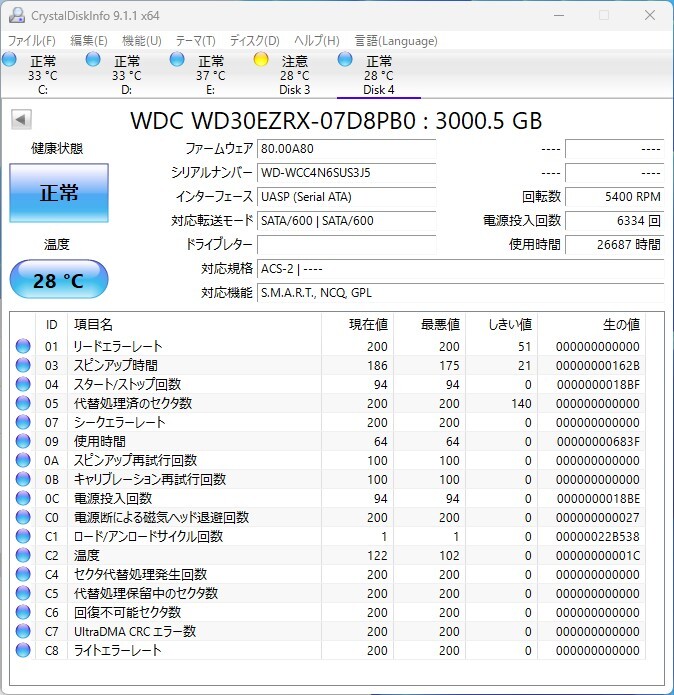This screenshot has height=695, width=674.
Task: Select the リードエラーレート row name
Action: point(117,346)
